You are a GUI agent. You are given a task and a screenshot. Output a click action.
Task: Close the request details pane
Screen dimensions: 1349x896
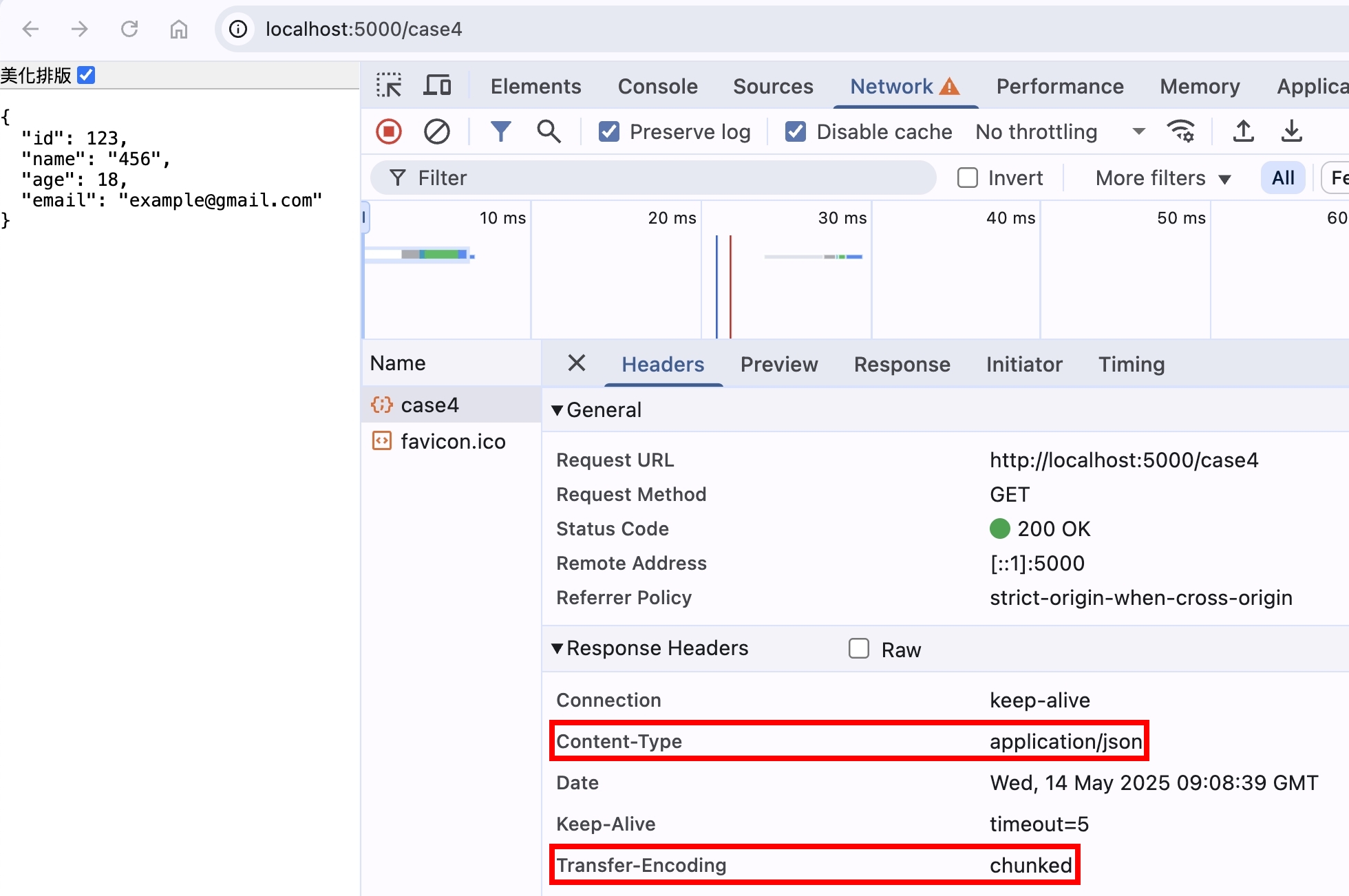pyautogui.click(x=577, y=363)
